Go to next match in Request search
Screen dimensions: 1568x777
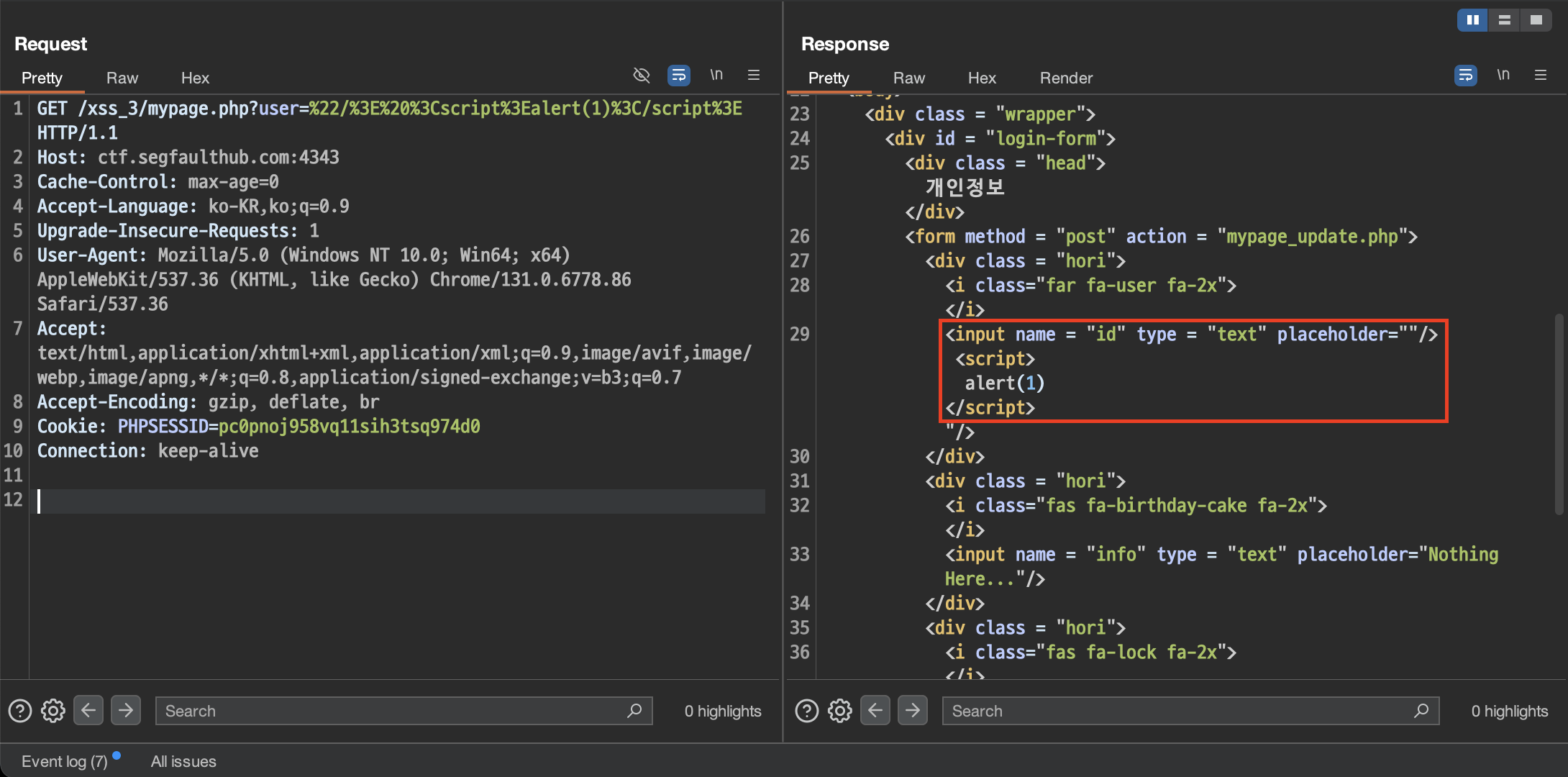[126, 711]
